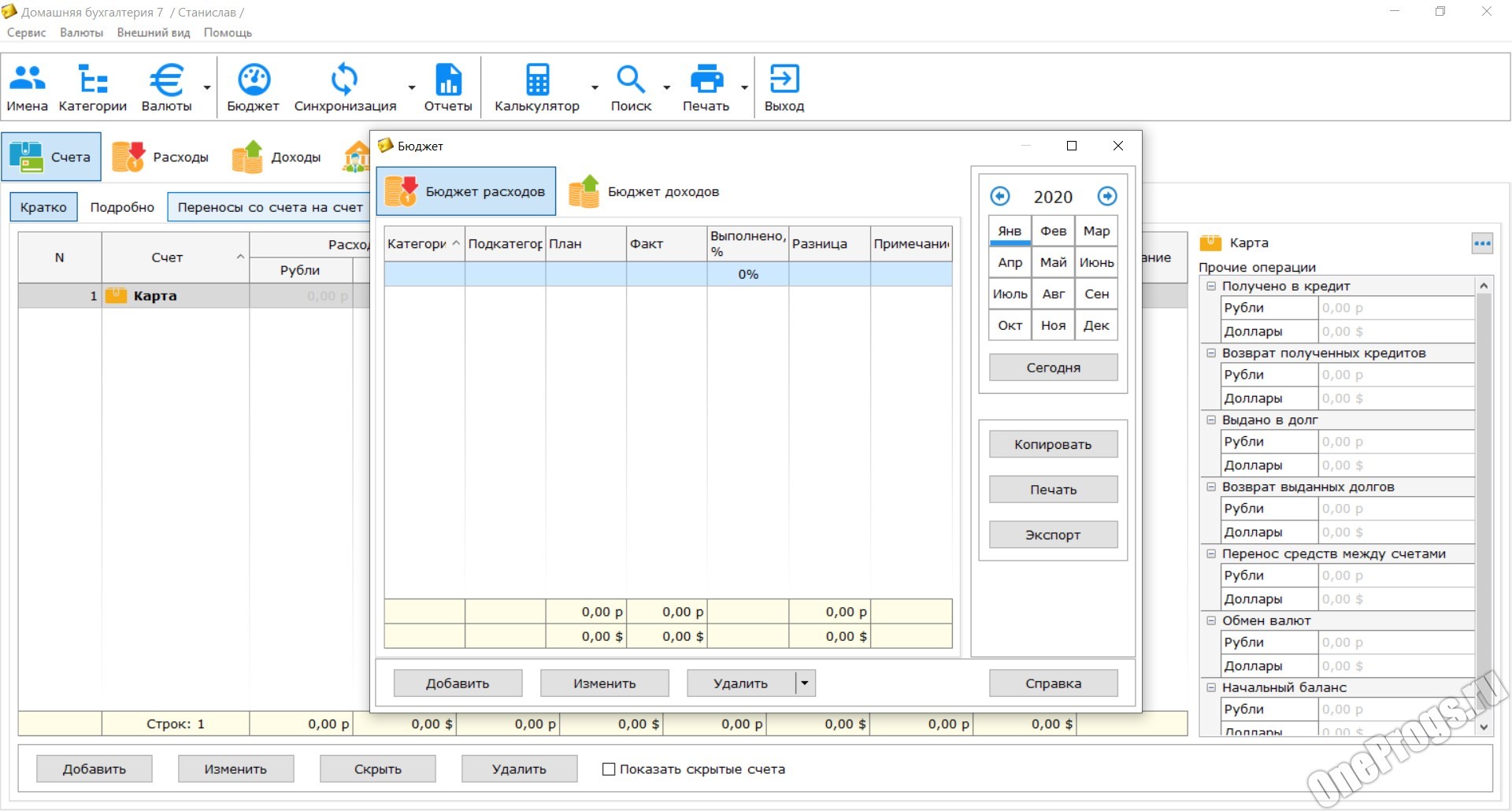The height and width of the screenshot is (811, 1512).
Task: Click the Поиск magnifier icon
Action: [x=631, y=79]
